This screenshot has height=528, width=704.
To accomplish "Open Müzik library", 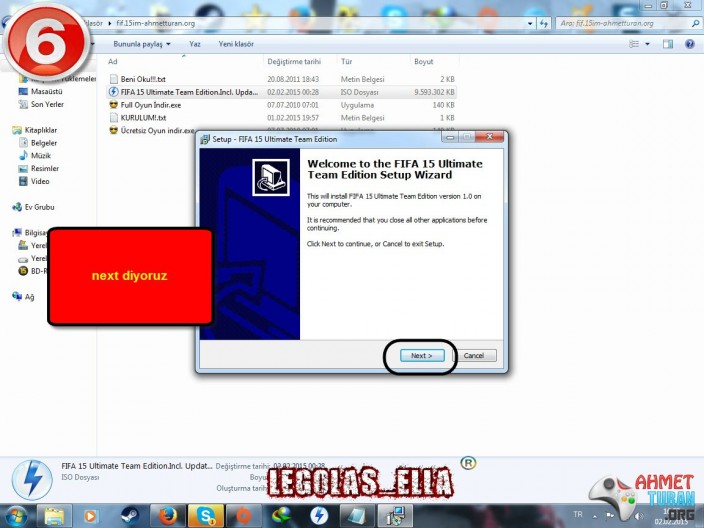I will 41,156.
